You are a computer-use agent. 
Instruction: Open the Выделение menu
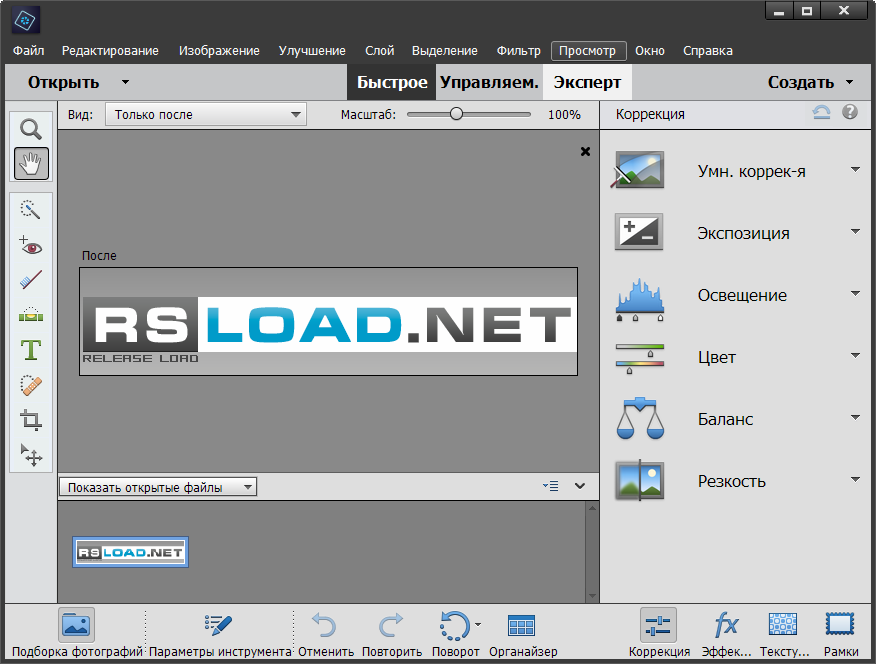[x=445, y=51]
